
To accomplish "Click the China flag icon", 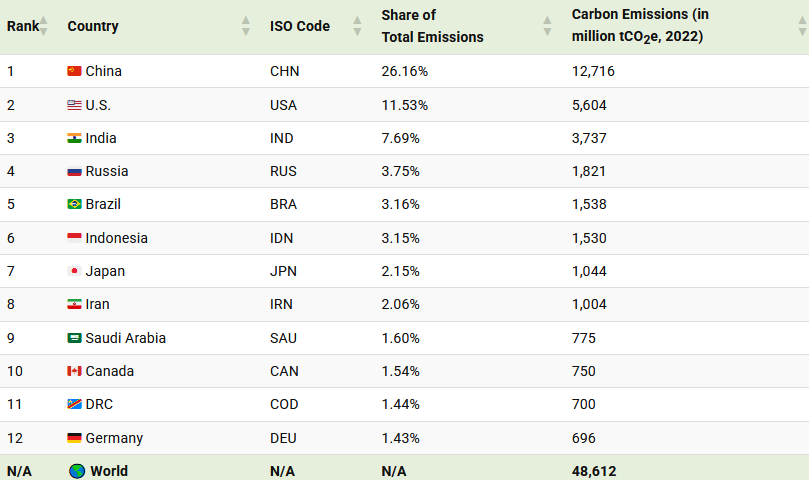I will [74, 71].
